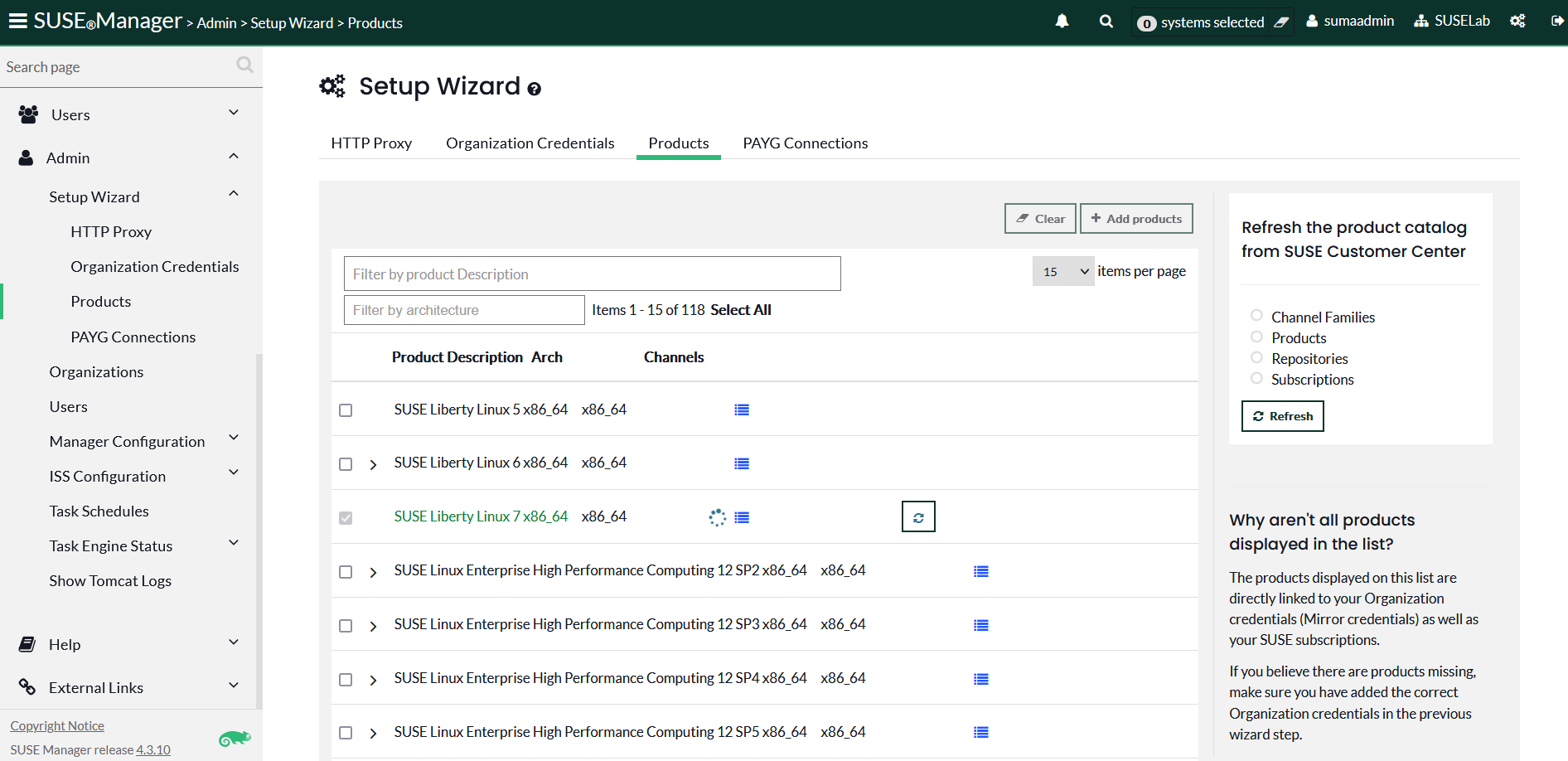Select the Products radio option in refresh panel
This screenshot has height=761, width=1568.
point(1256,337)
